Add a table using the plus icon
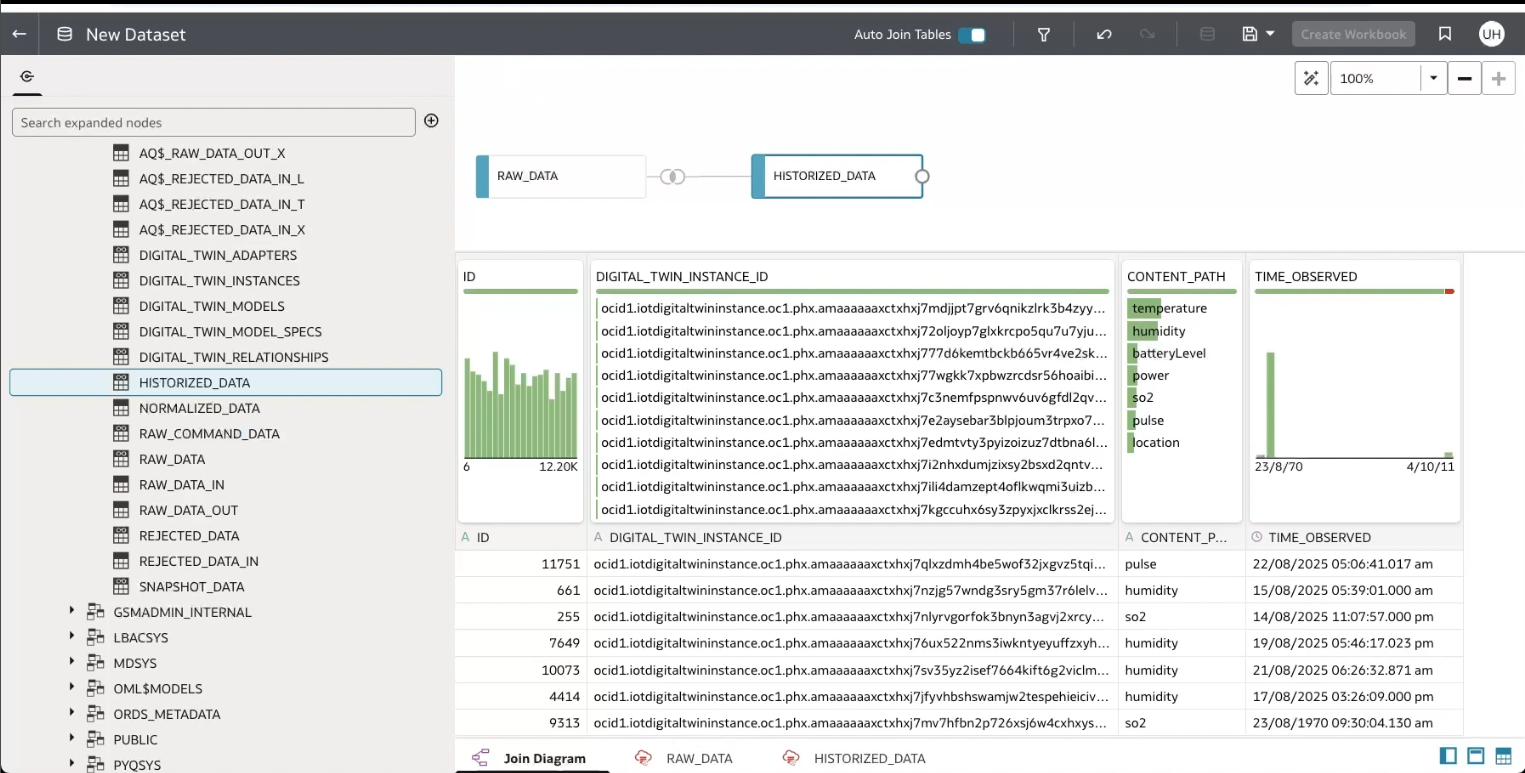The image size is (1525, 773). 431,121
